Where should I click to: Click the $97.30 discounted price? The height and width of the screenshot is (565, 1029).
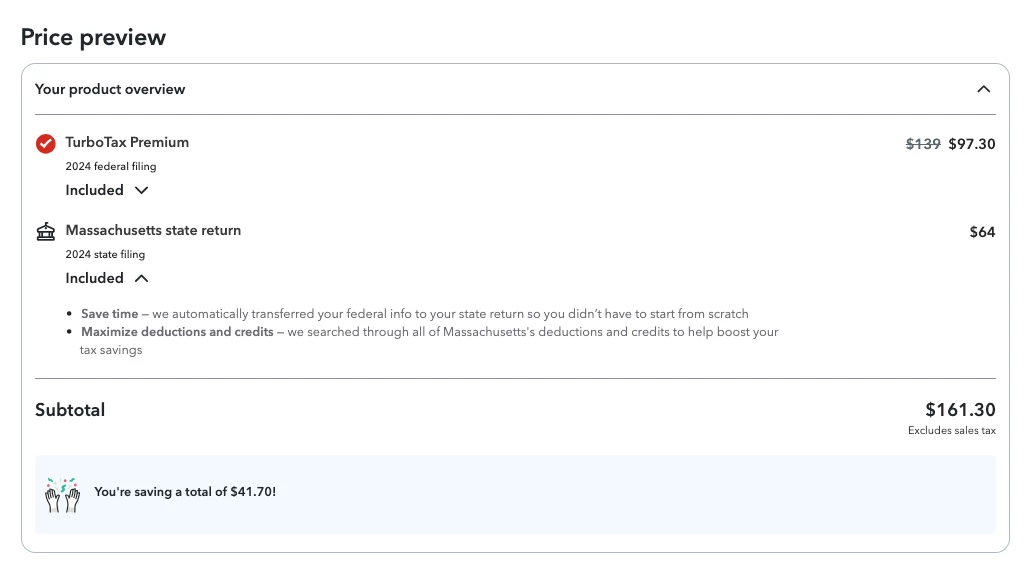(x=971, y=144)
